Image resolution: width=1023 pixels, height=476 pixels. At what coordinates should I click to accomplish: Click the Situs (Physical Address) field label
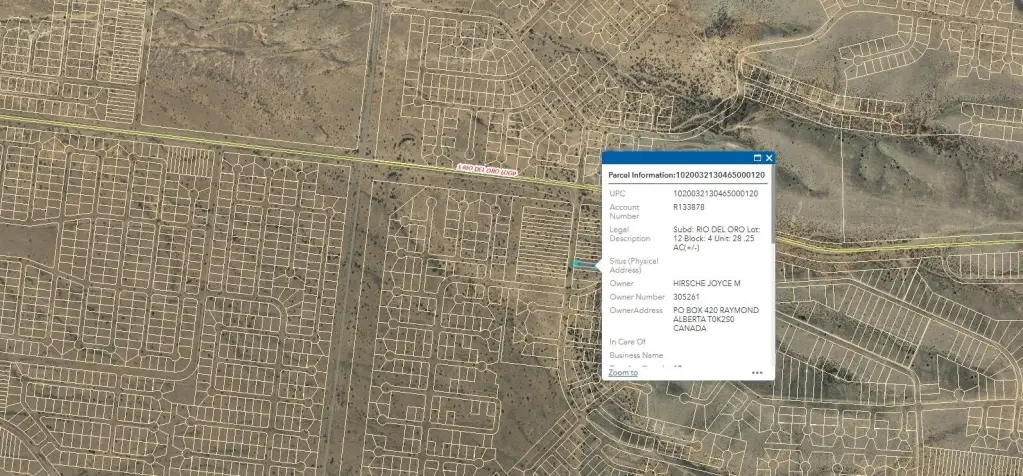tap(636, 265)
